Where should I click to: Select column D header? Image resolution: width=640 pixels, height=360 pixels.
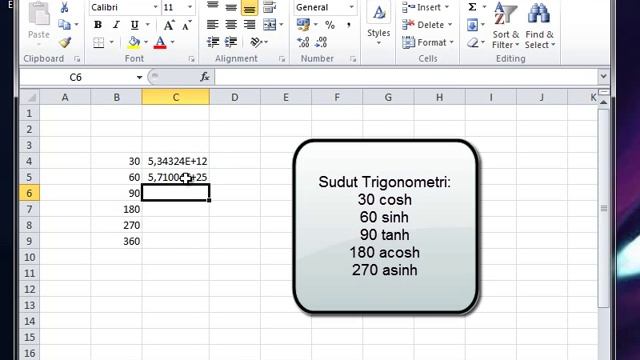(235, 98)
